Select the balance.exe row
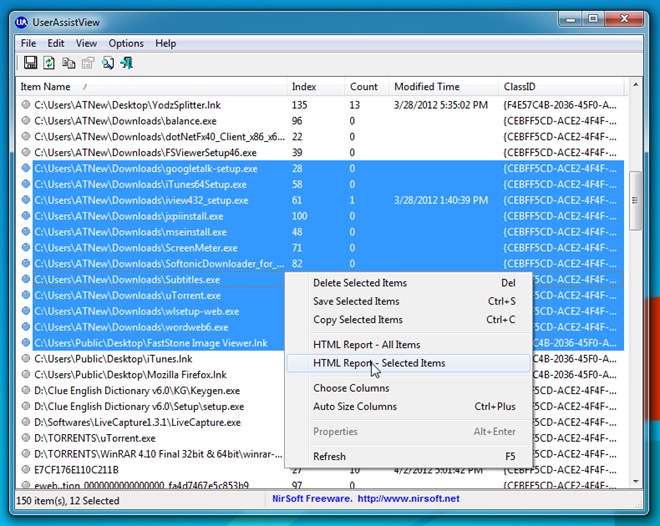 coord(320,121)
